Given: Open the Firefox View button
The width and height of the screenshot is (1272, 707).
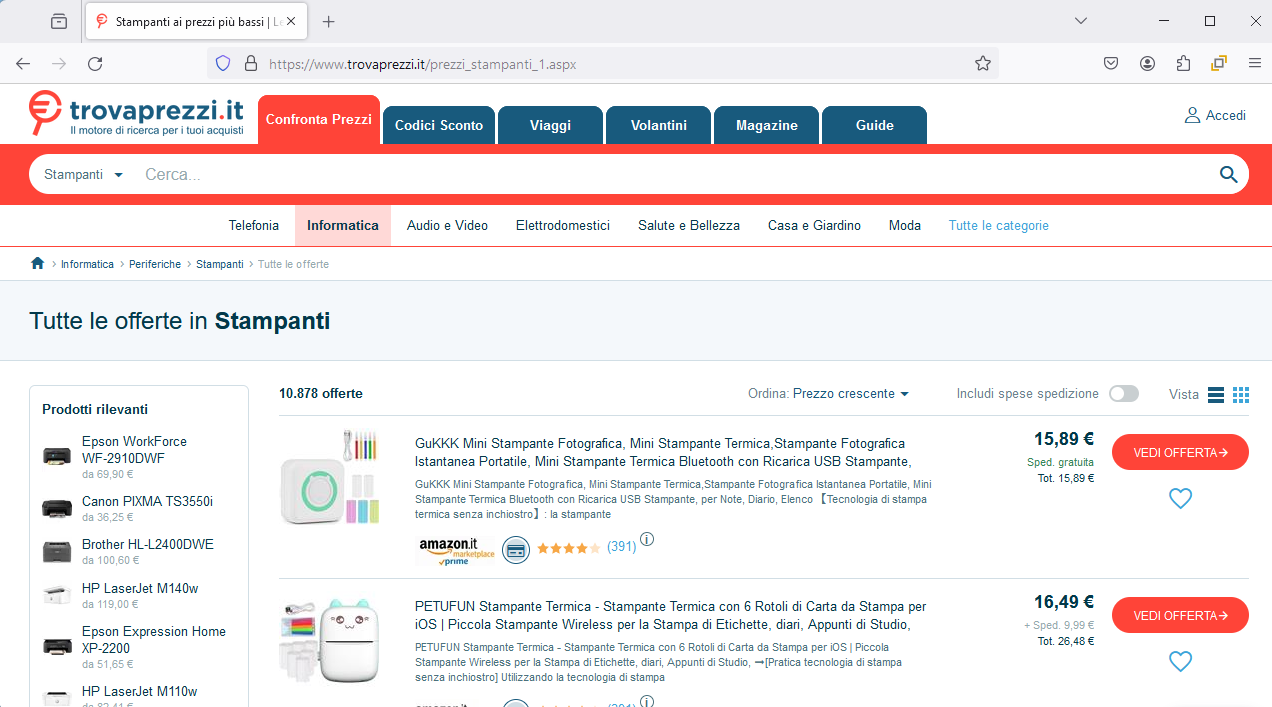Looking at the screenshot, I should (59, 21).
